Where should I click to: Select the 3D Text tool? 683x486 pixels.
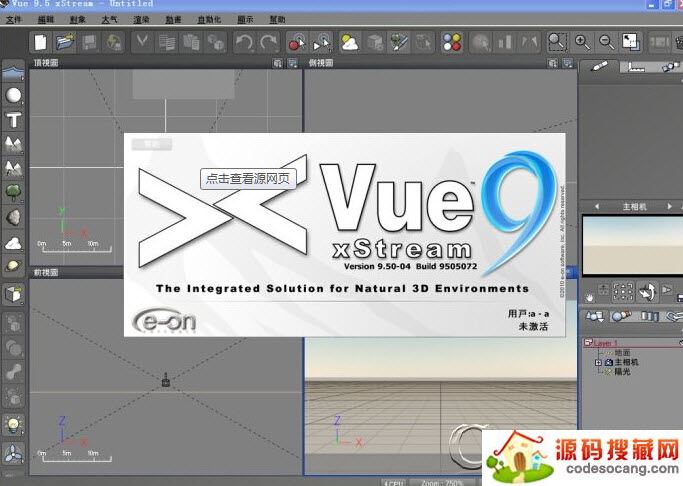click(14, 120)
